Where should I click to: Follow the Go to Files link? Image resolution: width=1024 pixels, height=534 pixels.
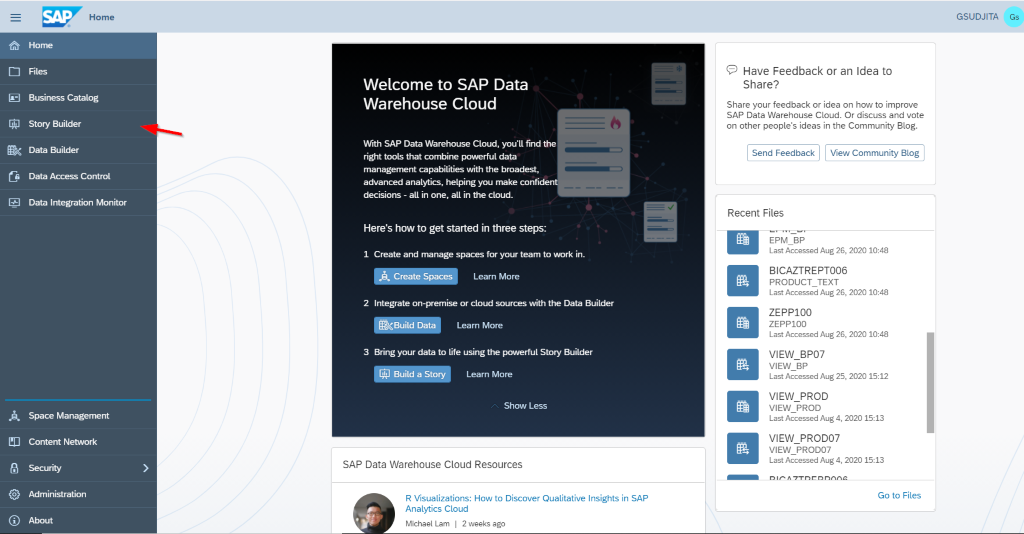(899, 495)
